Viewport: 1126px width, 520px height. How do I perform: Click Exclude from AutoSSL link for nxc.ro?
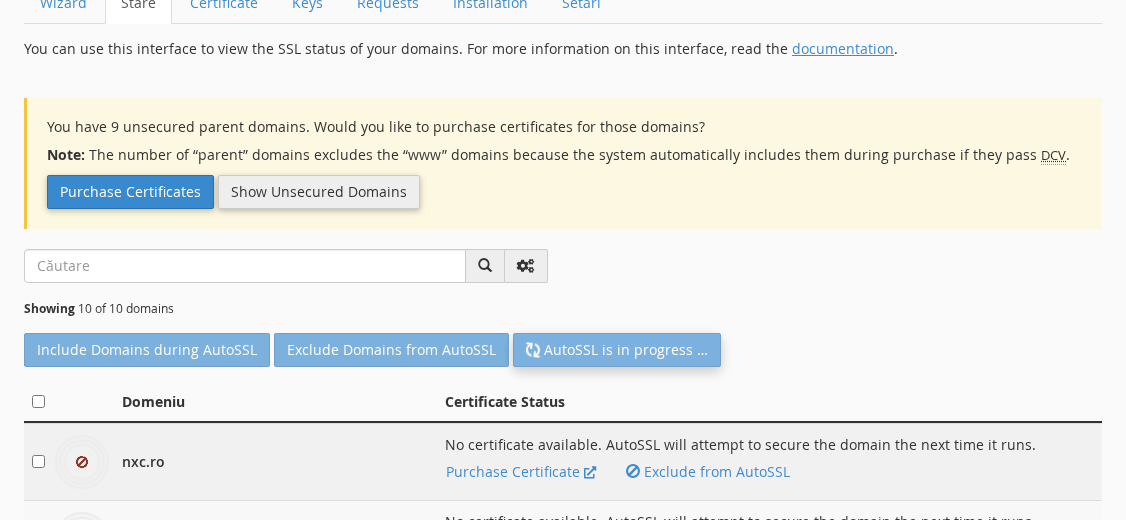707,472
